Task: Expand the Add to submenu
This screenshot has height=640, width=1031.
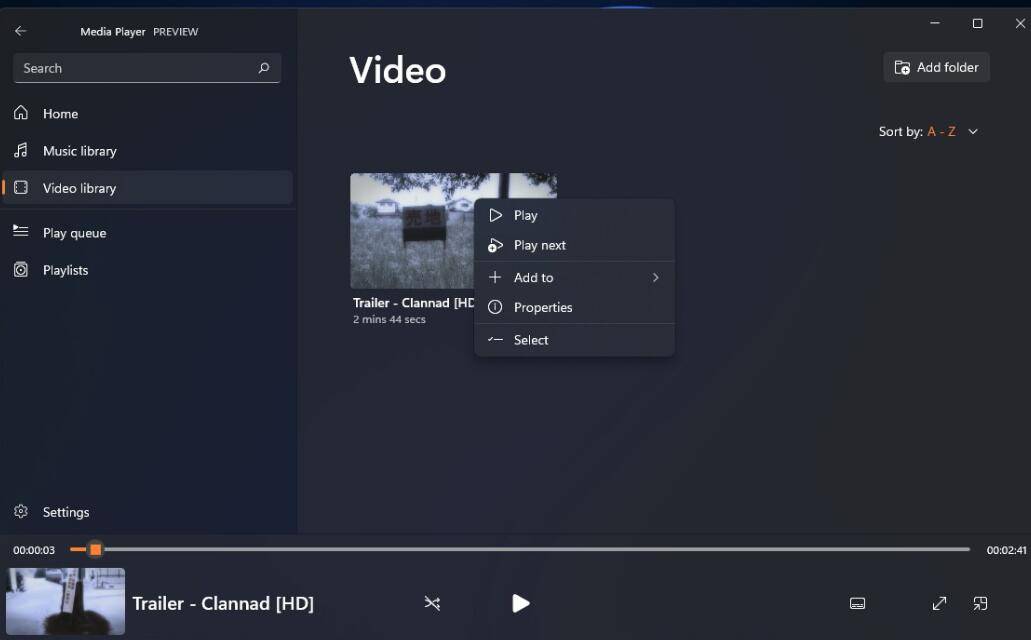Action: tap(534, 277)
